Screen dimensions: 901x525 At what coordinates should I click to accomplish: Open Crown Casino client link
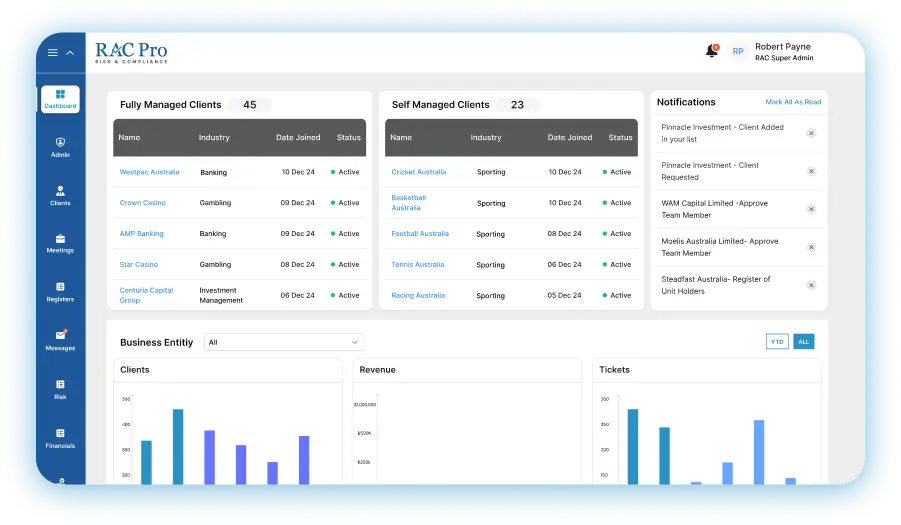(x=143, y=203)
